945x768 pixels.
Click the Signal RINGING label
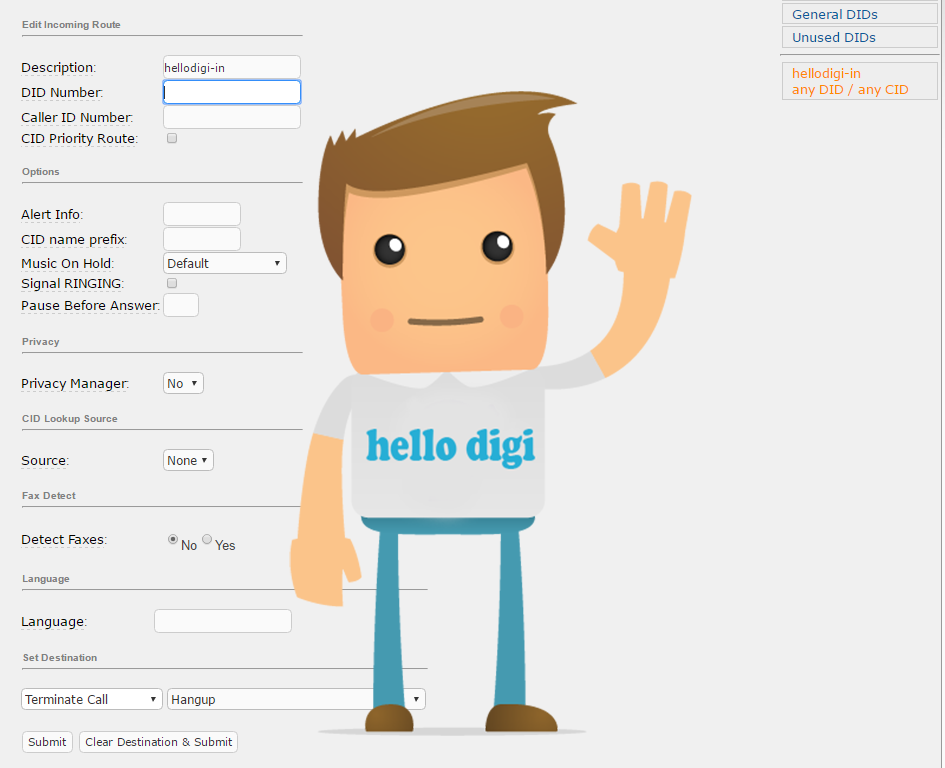(x=72, y=283)
